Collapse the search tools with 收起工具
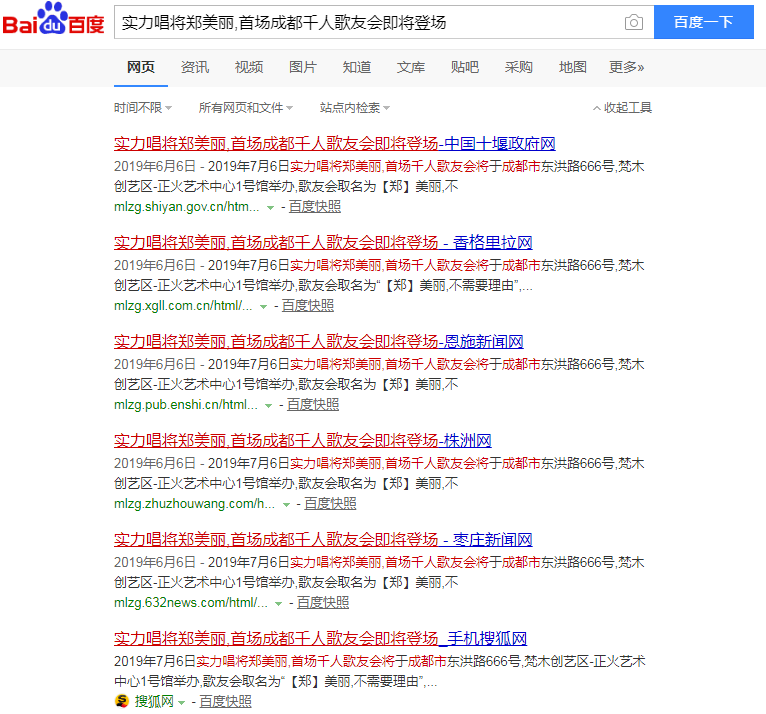 [x=622, y=108]
